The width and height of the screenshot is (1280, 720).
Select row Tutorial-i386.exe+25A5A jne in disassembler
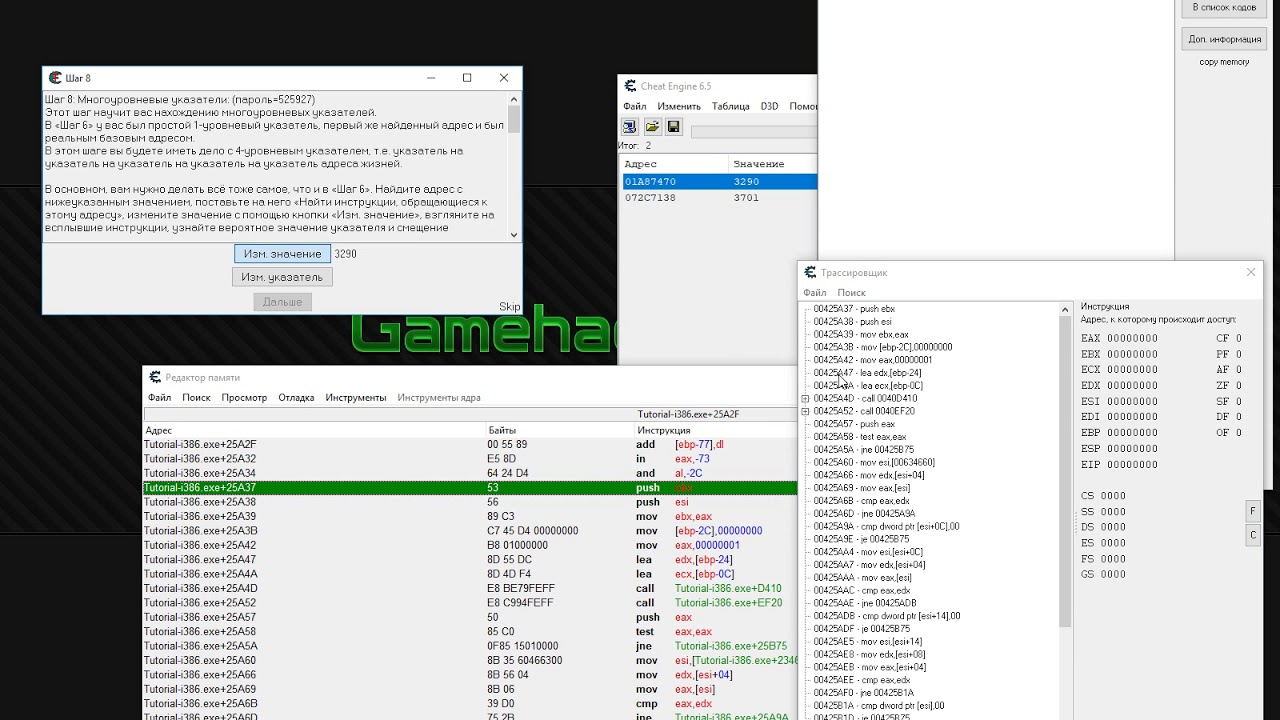[470, 646]
